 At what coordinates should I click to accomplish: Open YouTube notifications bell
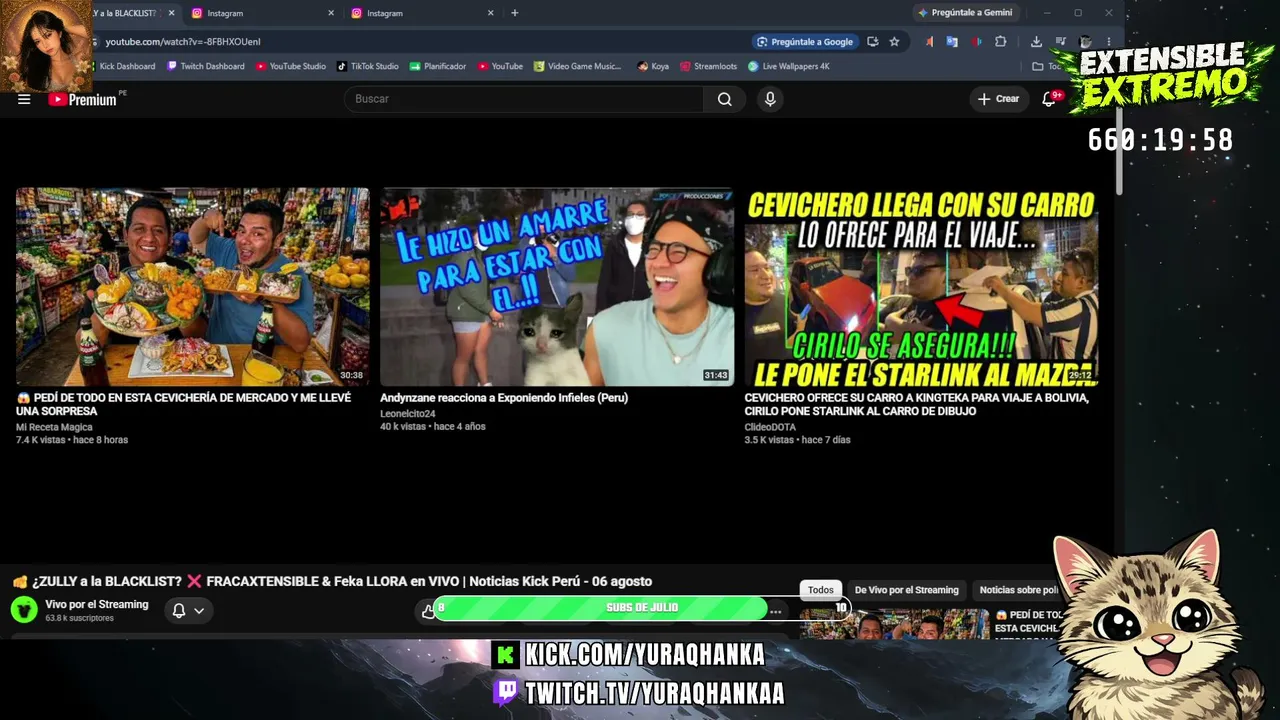tap(1049, 99)
